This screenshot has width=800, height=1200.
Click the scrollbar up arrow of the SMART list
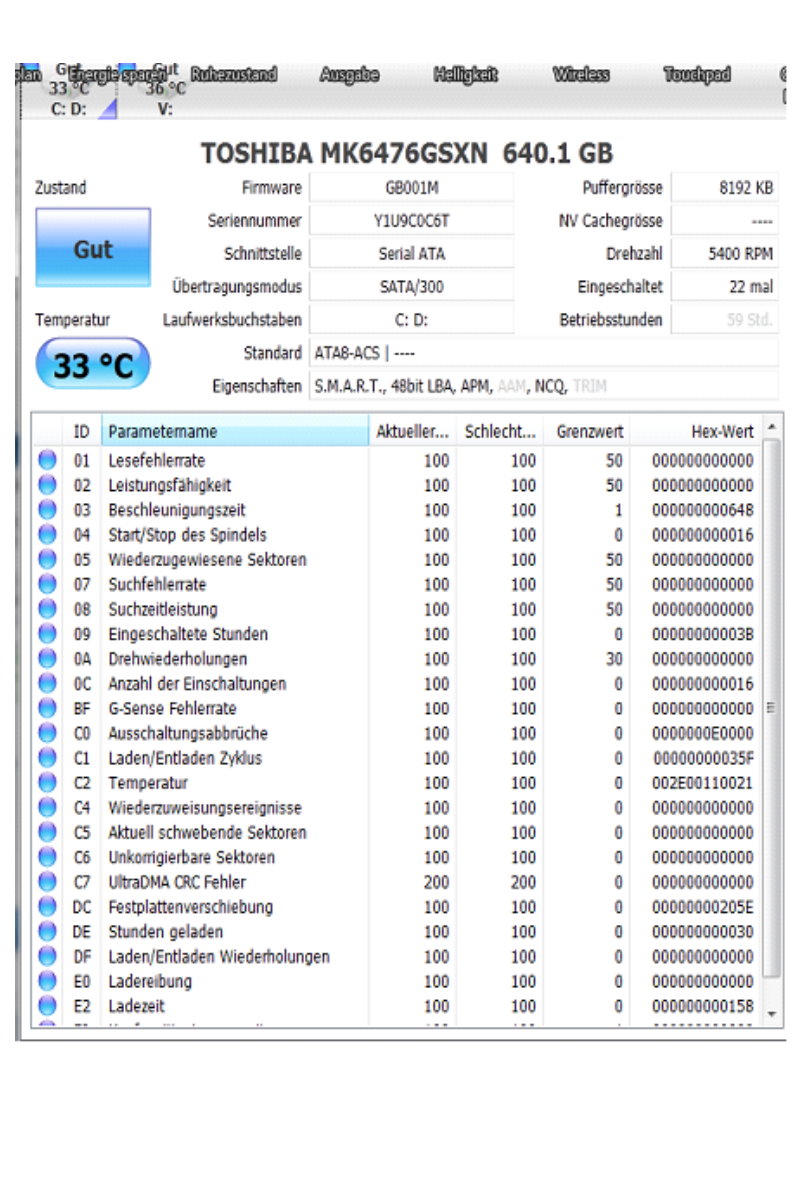coord(771,427)
